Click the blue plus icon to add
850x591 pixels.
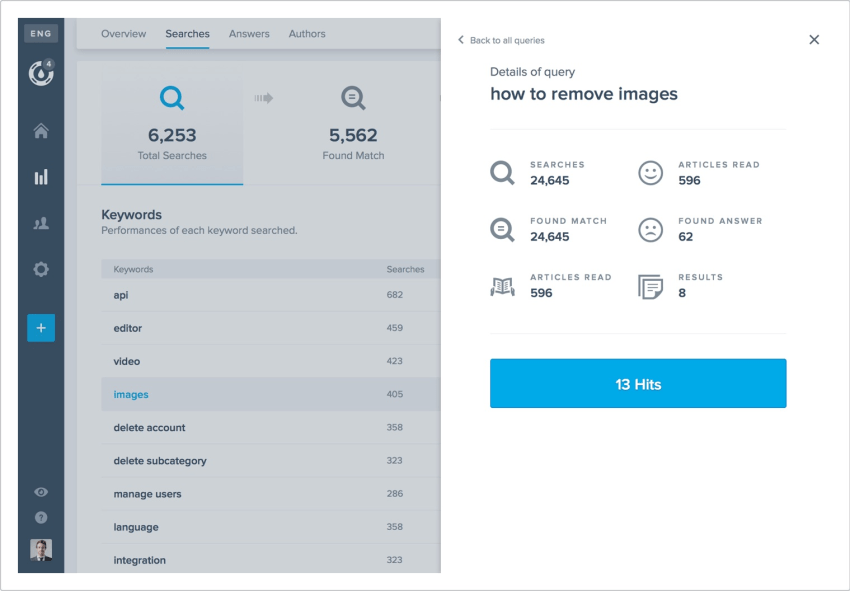[40, 327]
